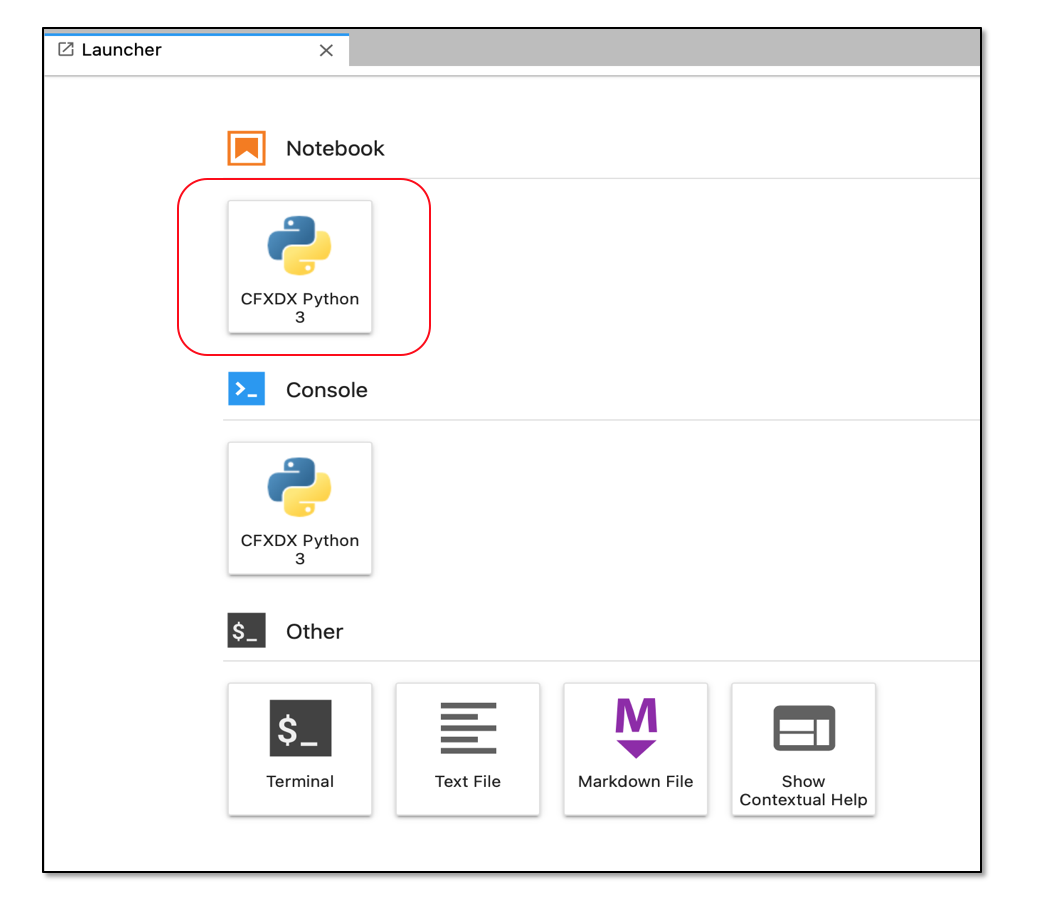Click the Other section terminal icon
The height and width of the screenshot is (900, 1054).
click(x=247, y=630)
